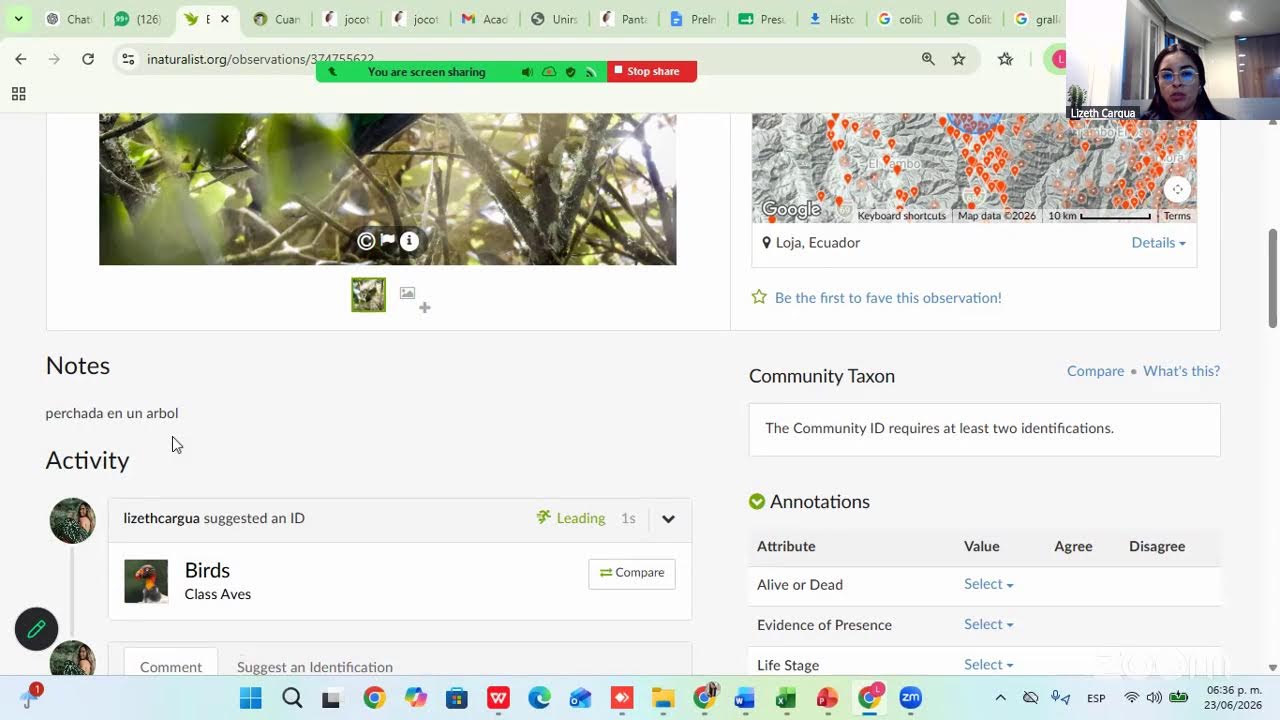
Task: Click the star icon to fave observation
Action: coord(759,297)
